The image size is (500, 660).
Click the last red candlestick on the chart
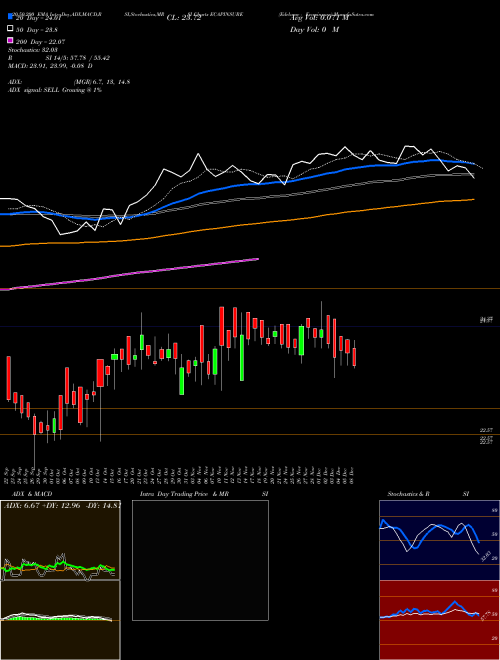[x=354, y=357]
